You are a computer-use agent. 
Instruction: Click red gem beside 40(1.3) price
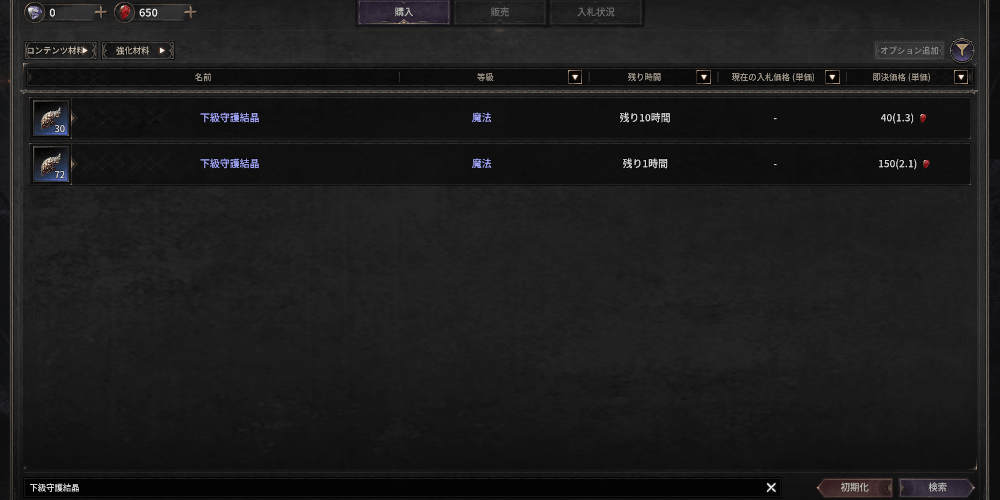[923, 118]
